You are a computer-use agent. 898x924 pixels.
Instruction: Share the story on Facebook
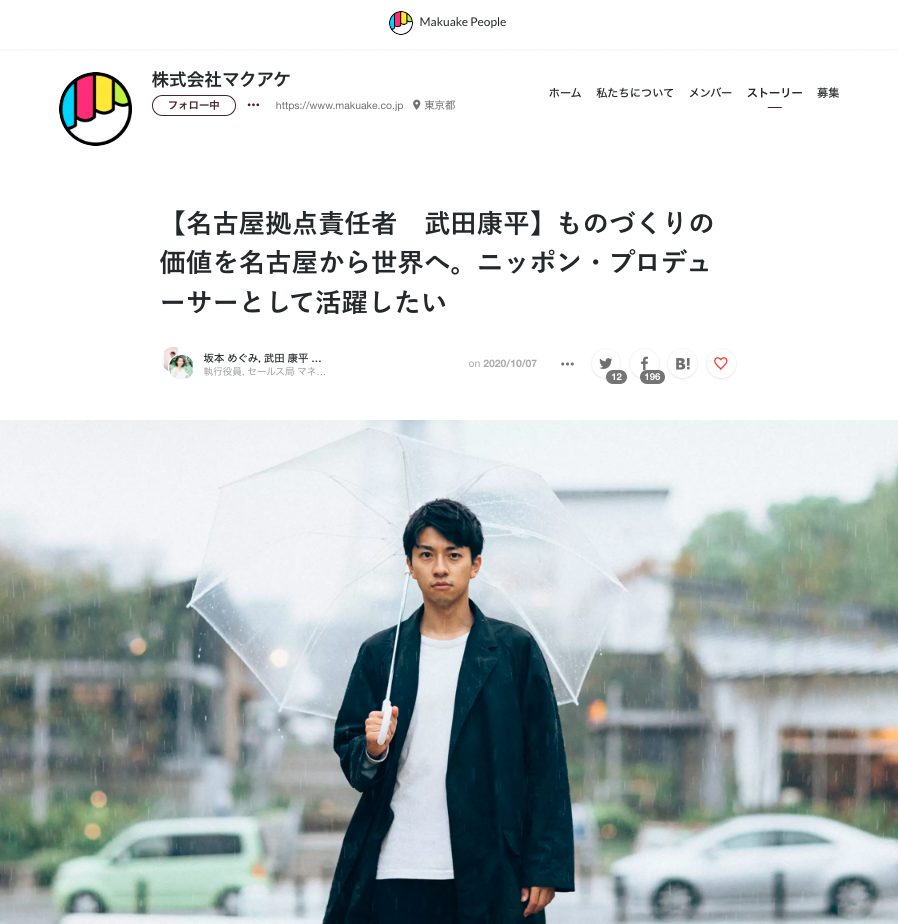point(645,363)
